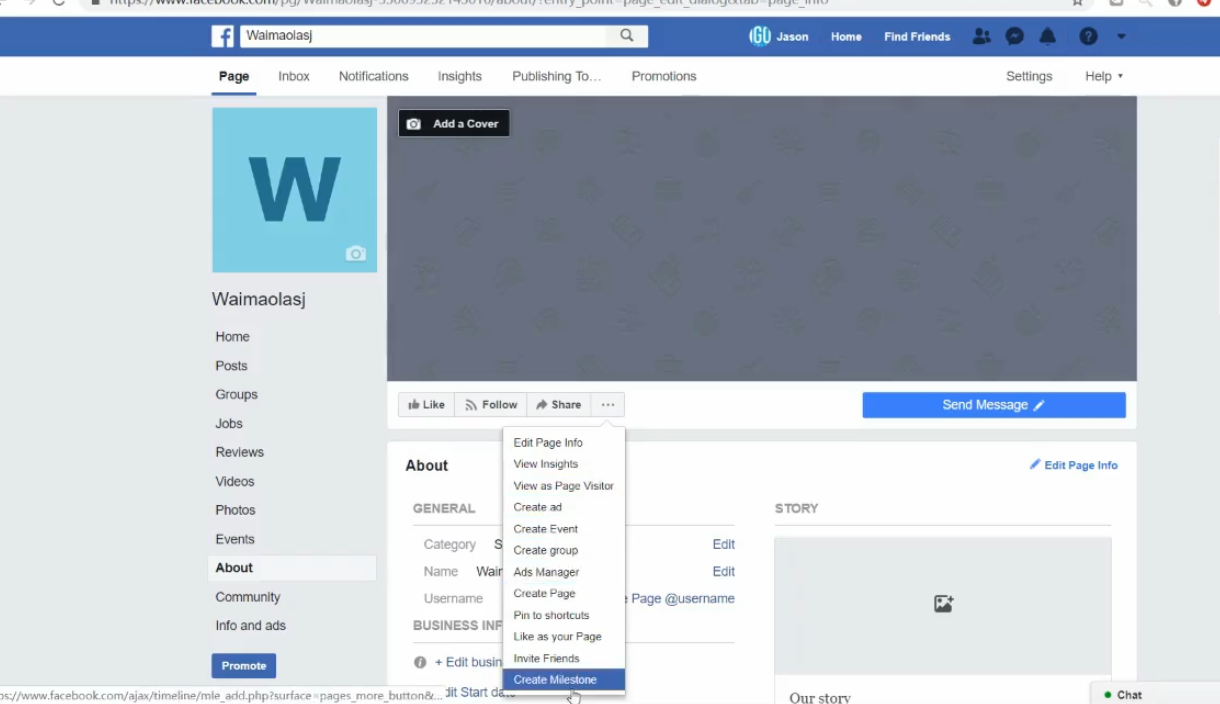This screenshot has height=704, width=1220.
Task: Click the Waimaolasj page name heading
Action: coord(258,299)
